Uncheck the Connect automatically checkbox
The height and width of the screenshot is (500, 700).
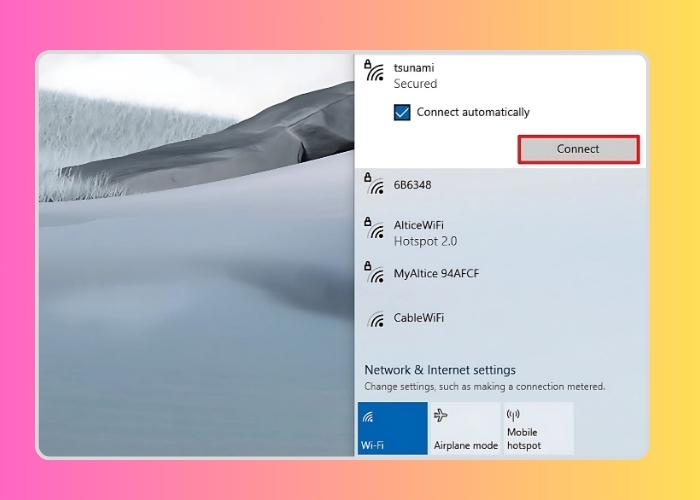tap(402, 113)
